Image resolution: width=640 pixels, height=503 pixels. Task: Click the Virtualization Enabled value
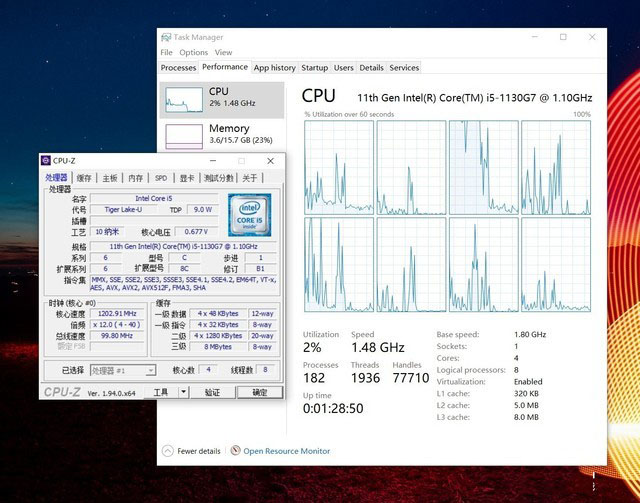coord(528,382)
